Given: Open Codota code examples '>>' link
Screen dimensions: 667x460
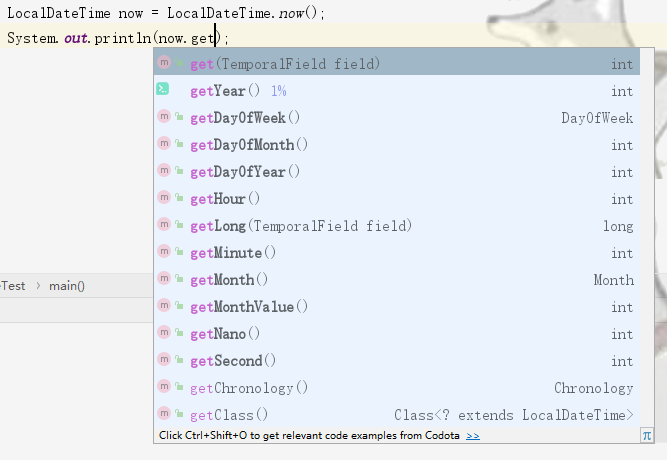Looking at the screenshot, I should [473, 436].
